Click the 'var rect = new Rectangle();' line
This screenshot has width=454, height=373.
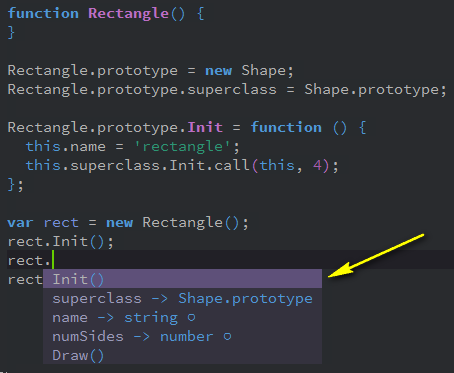pos(128,222)
